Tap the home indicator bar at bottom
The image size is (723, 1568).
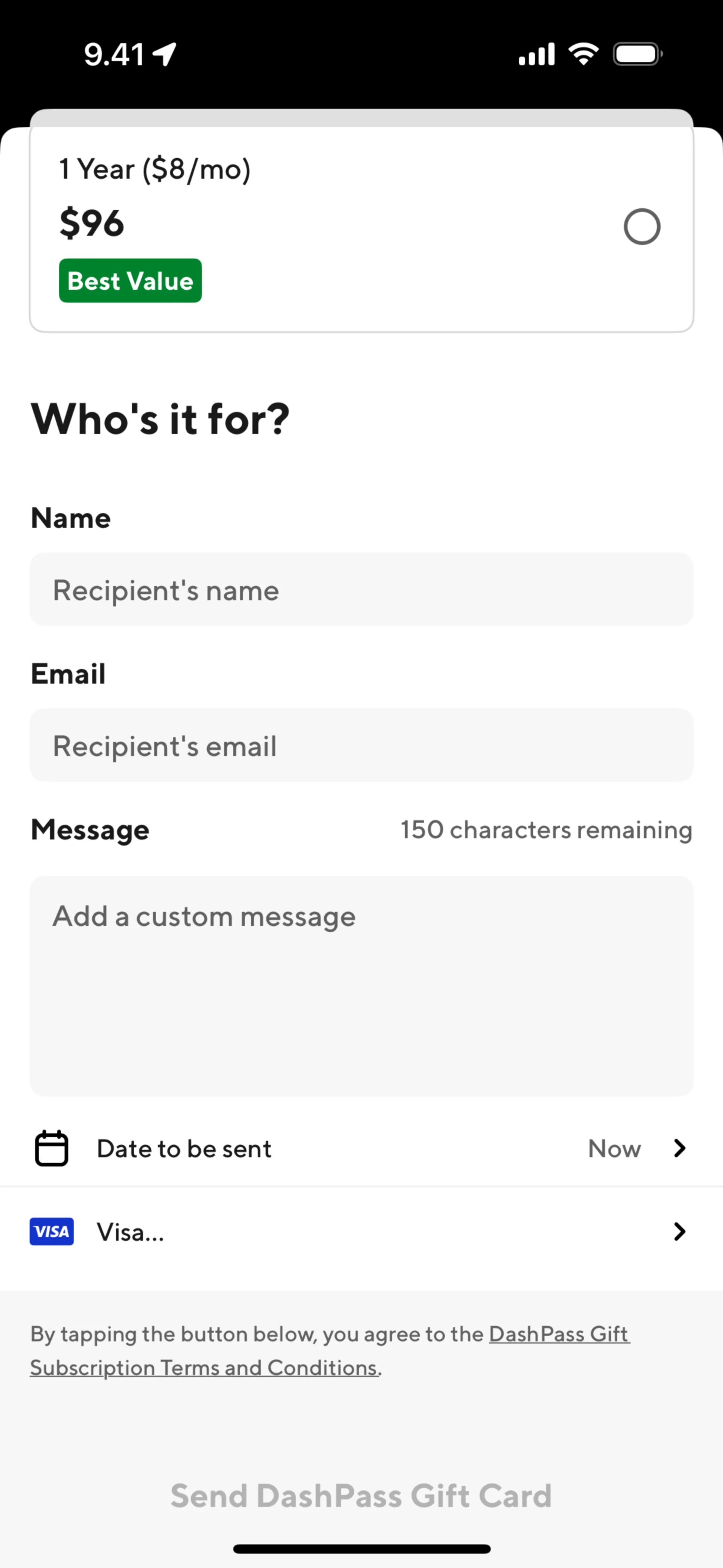click(361, 1548)
